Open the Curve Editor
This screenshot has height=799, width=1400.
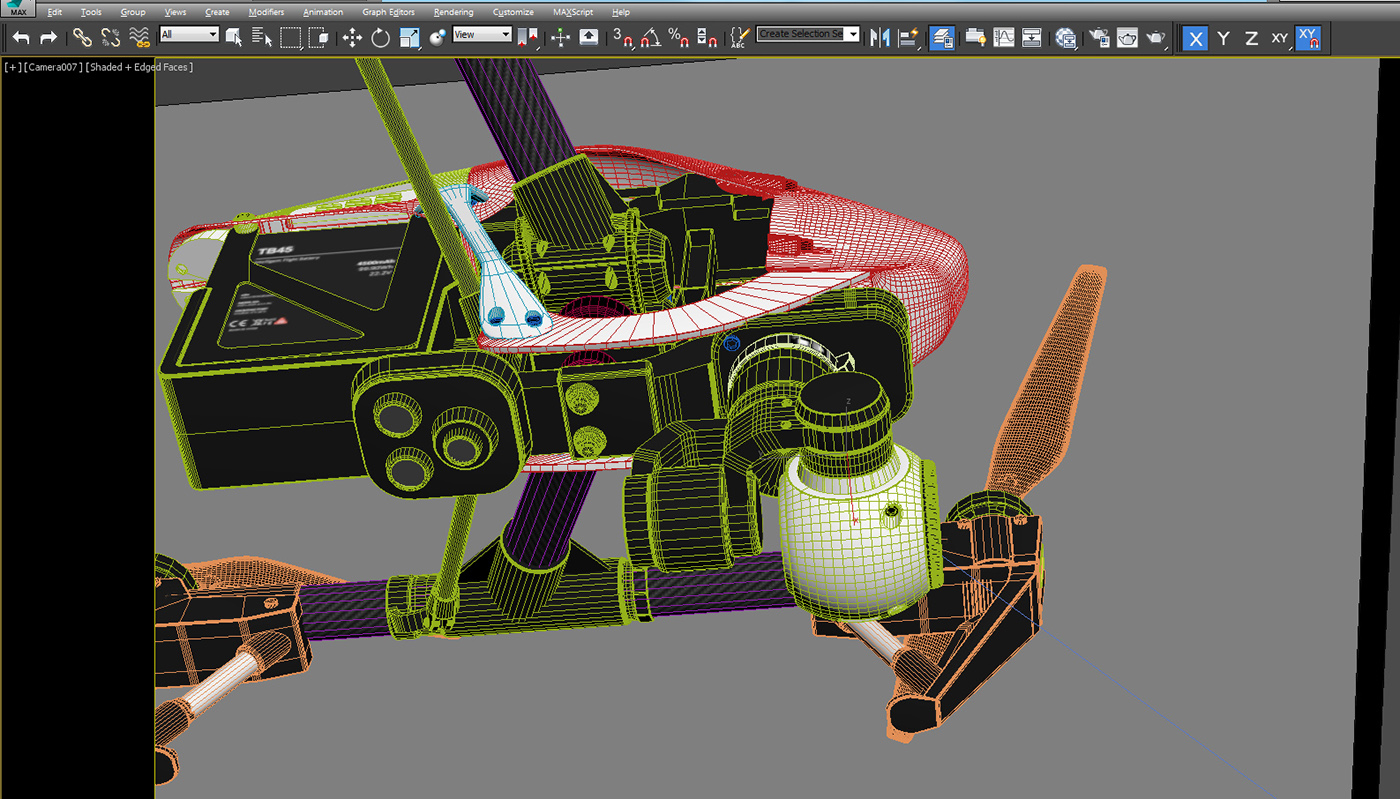click(1002, 37)
